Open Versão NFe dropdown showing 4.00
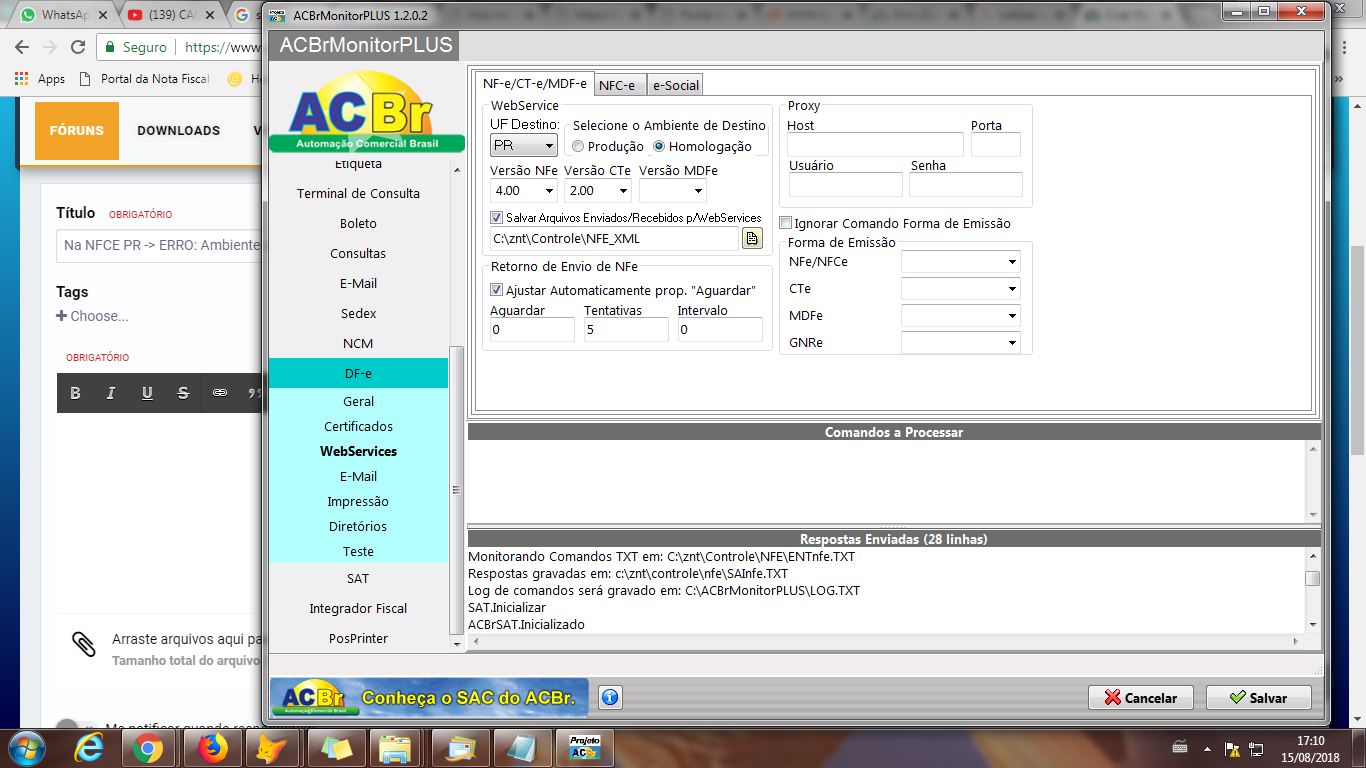This screenshot has width=1366, height=768. point(523,190)
